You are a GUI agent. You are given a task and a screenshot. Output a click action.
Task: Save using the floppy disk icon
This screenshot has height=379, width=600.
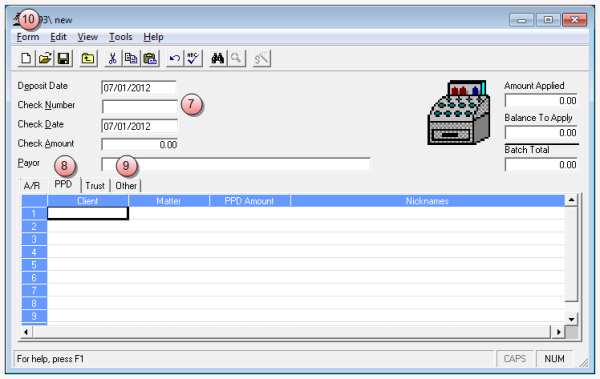coord(64,59)
